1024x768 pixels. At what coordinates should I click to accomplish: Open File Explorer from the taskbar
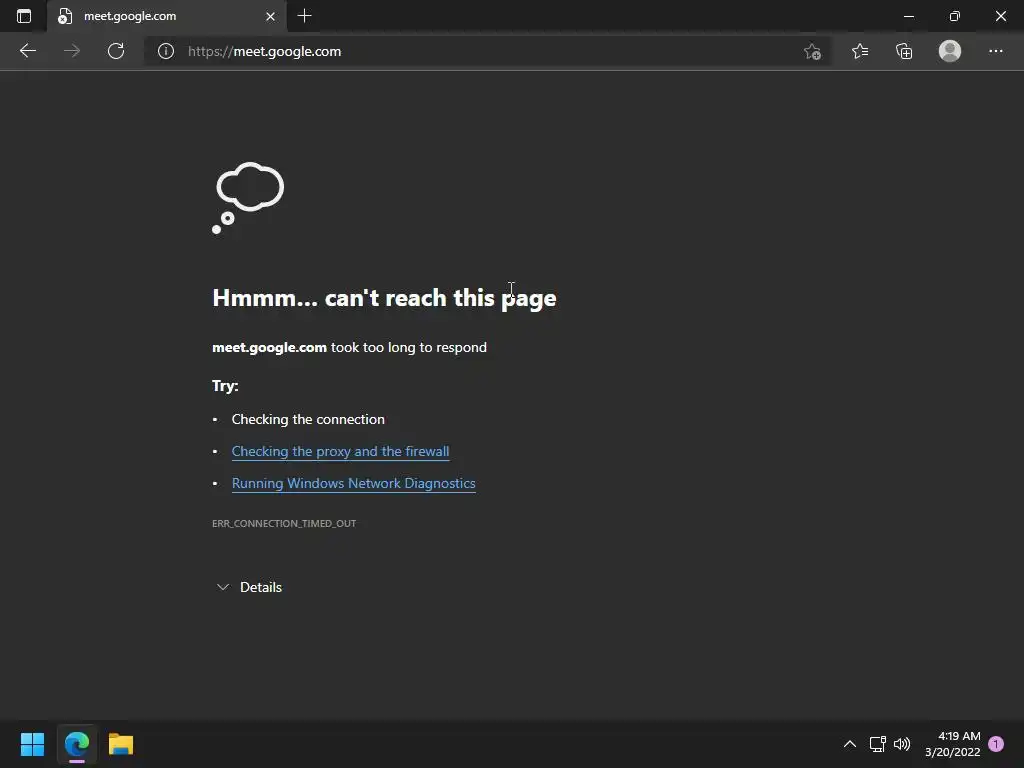pyautogui.click(x=121, y=744)
